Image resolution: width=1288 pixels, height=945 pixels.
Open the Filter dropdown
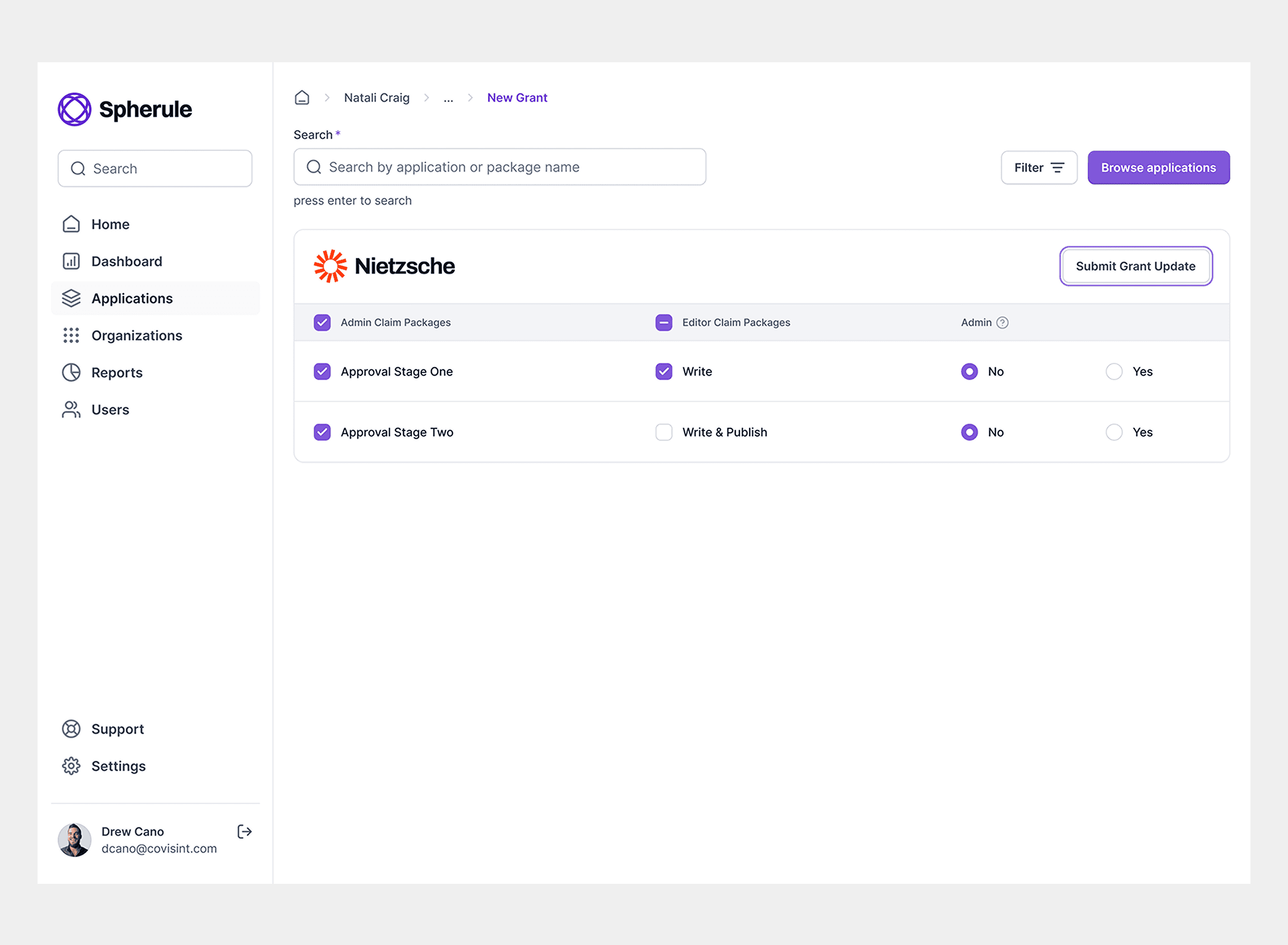click(x=1039, y=167)
